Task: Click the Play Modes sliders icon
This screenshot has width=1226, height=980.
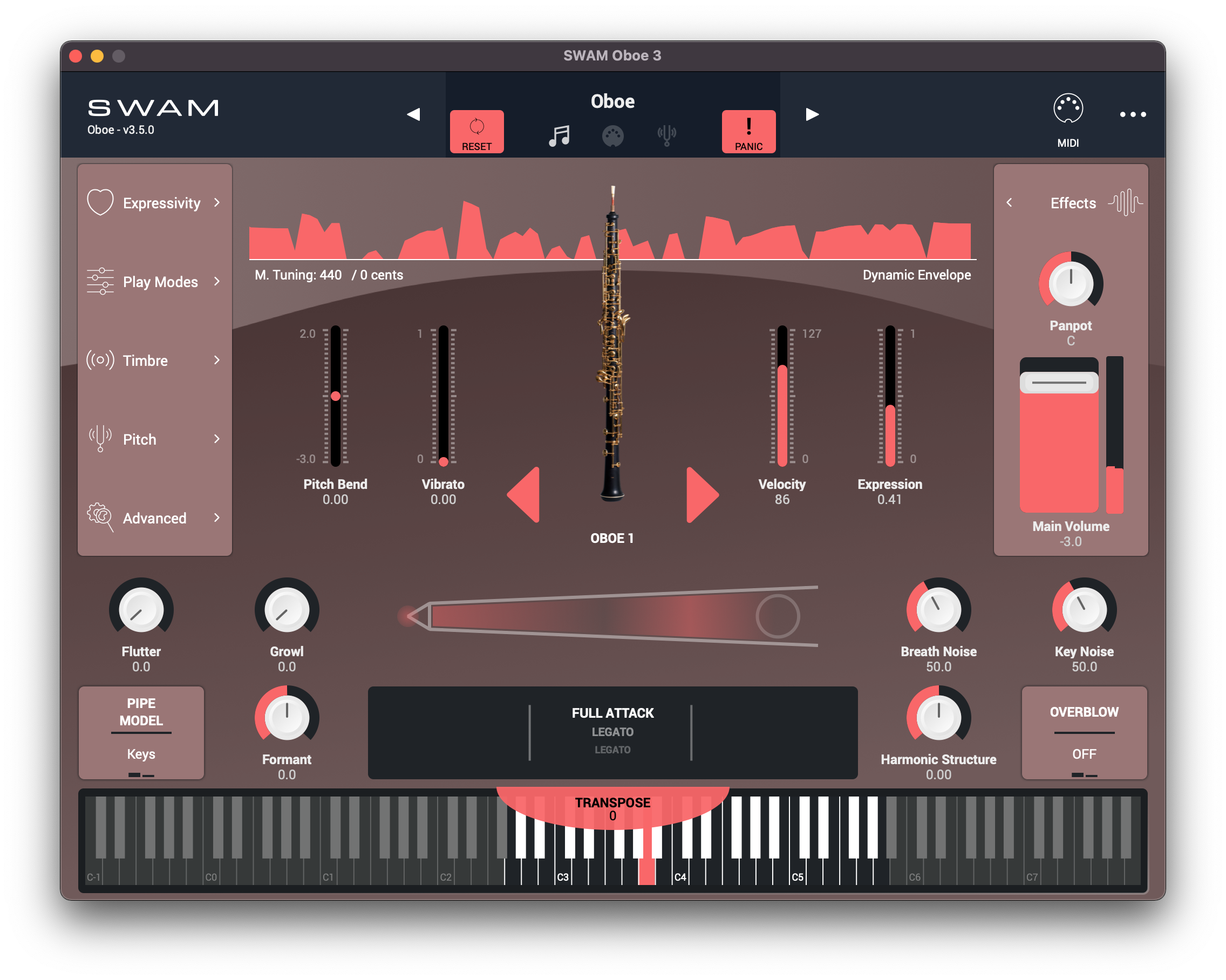Action: [x=100, y=281]
